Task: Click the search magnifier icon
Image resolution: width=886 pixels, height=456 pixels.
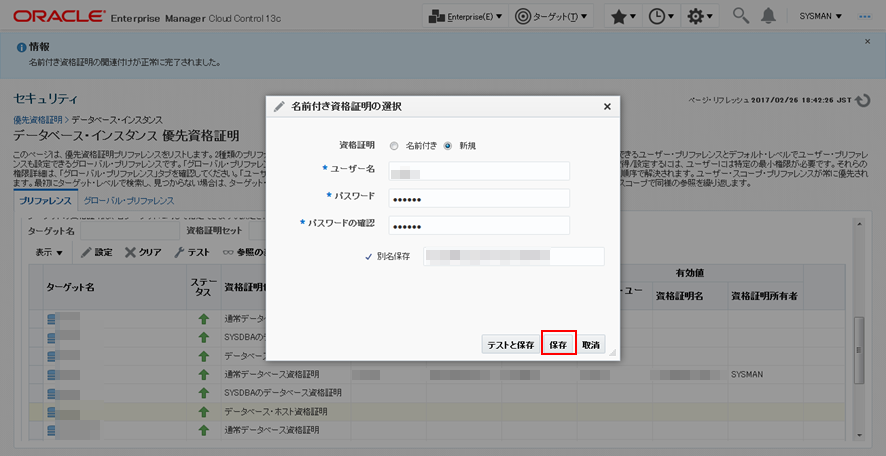Action: 741,16
